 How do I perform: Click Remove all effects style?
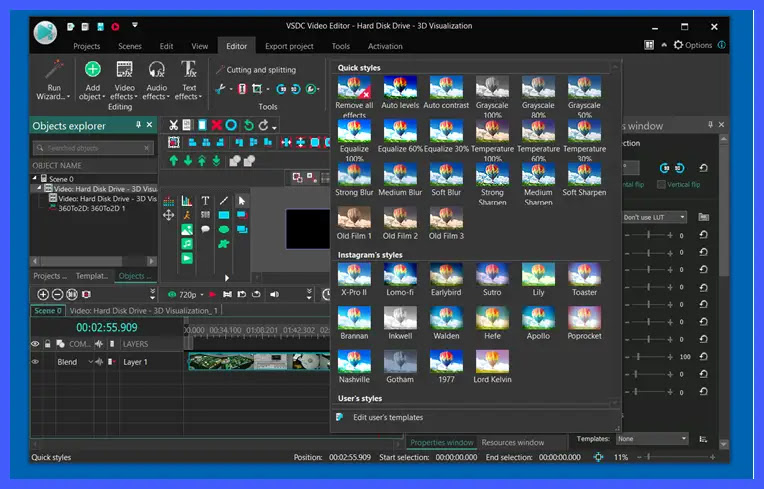coord(354,97)
